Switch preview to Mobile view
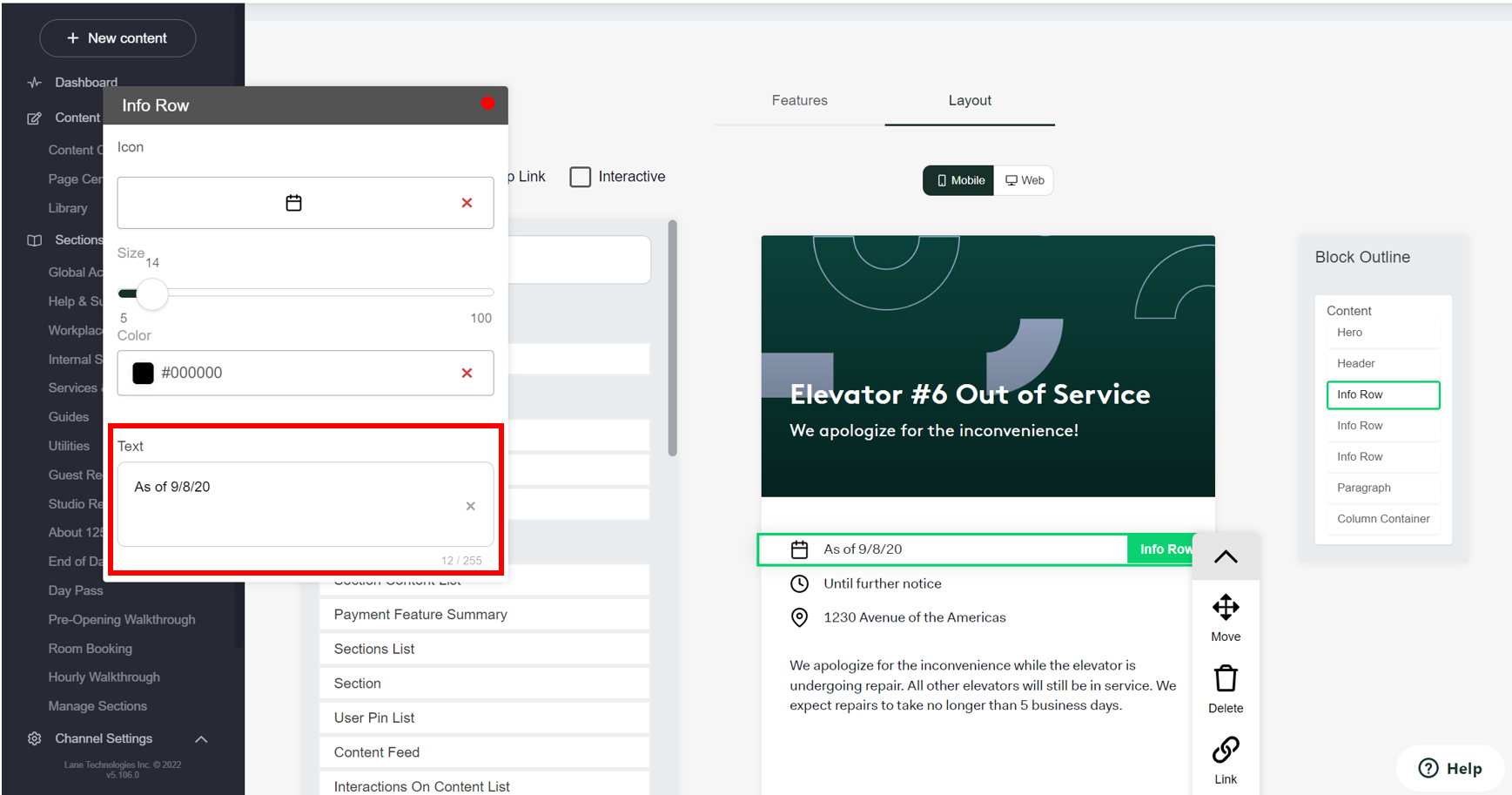This screenshot has width=1512, height=795. (x=959, y=180)
